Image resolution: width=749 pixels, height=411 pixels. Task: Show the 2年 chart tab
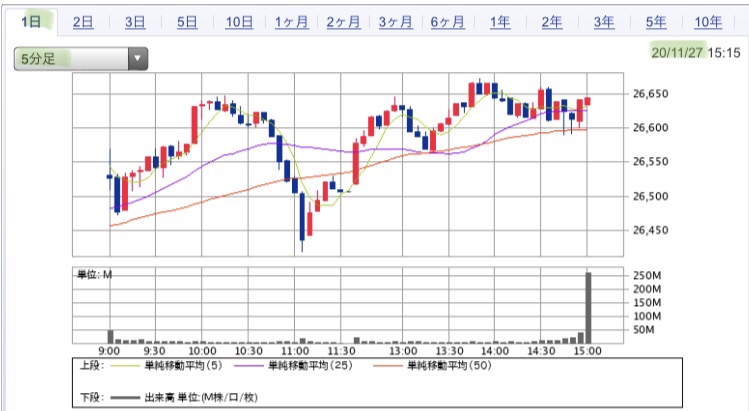pyautogui.click(x=551, y=22)
